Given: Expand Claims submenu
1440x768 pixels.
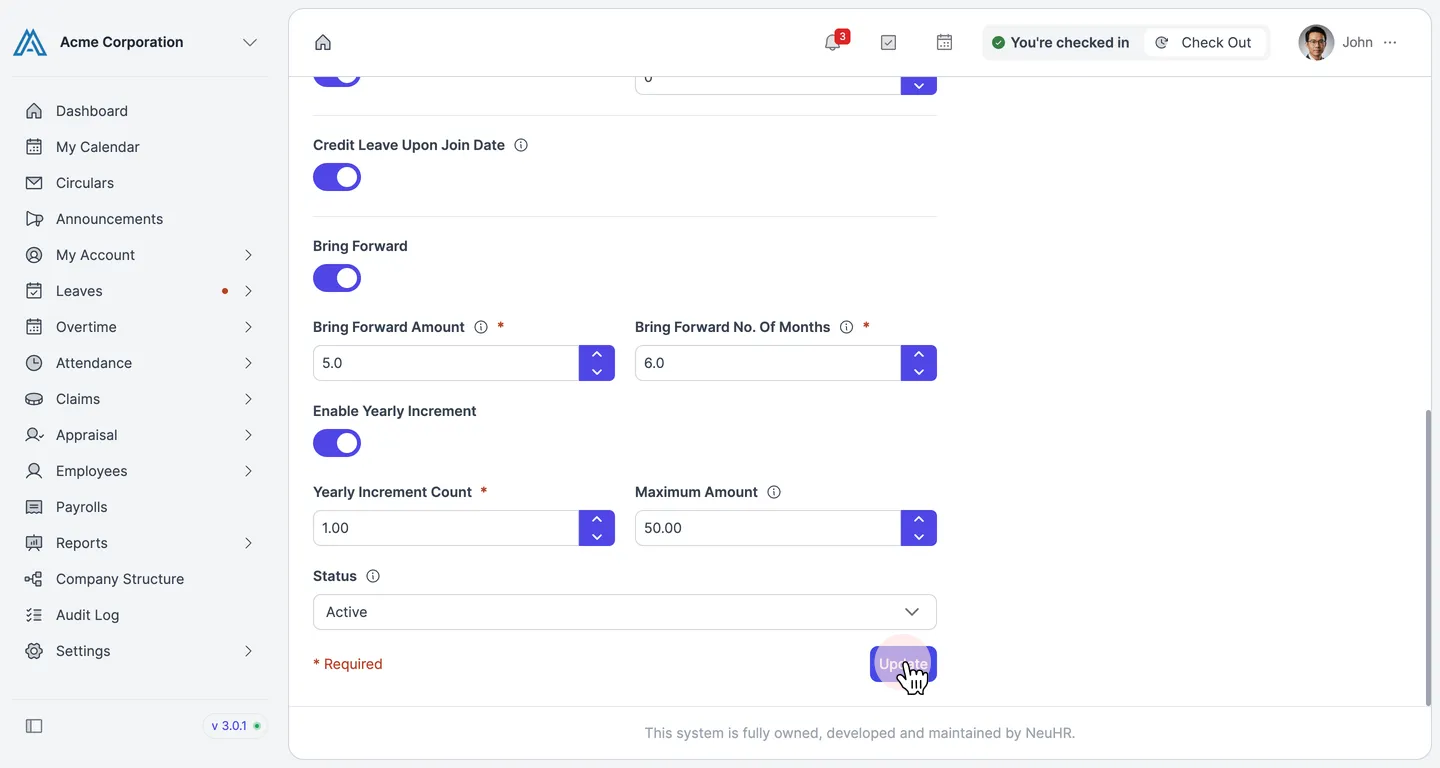Looking at the screenshot, I should (140, 399).
